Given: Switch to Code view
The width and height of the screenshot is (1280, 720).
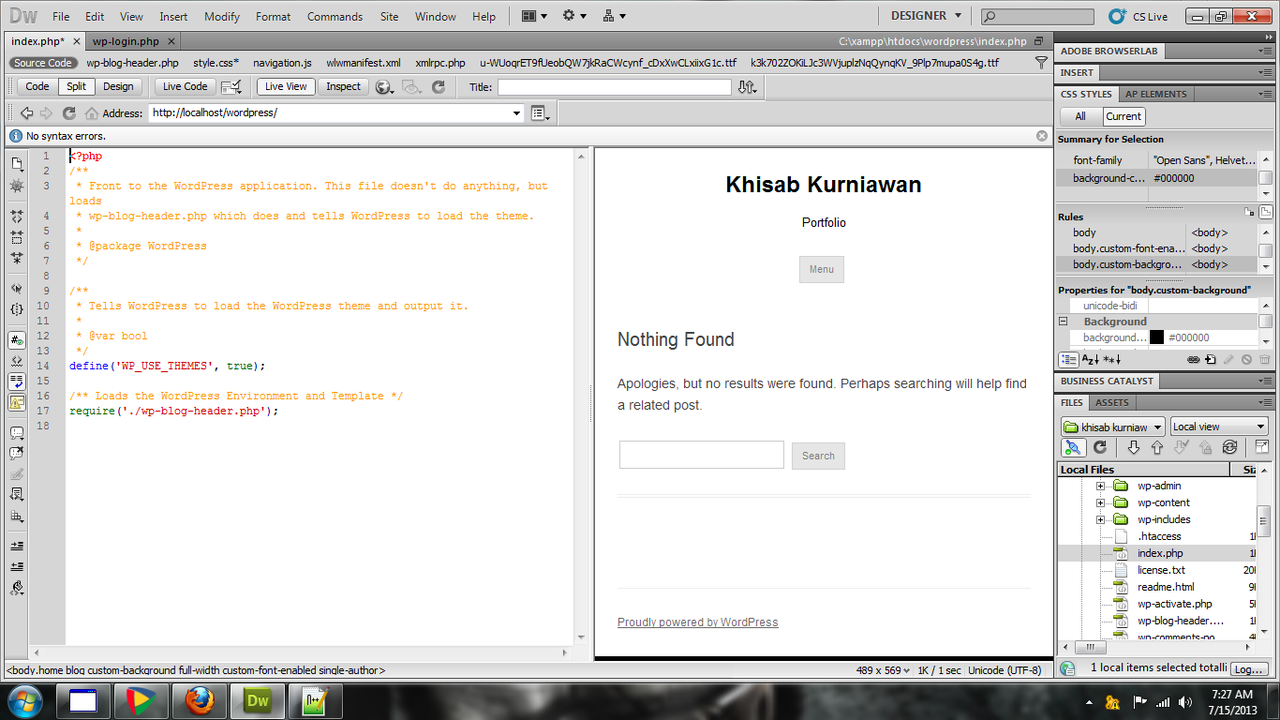Looking at the screenshot, I should [37, 87].
